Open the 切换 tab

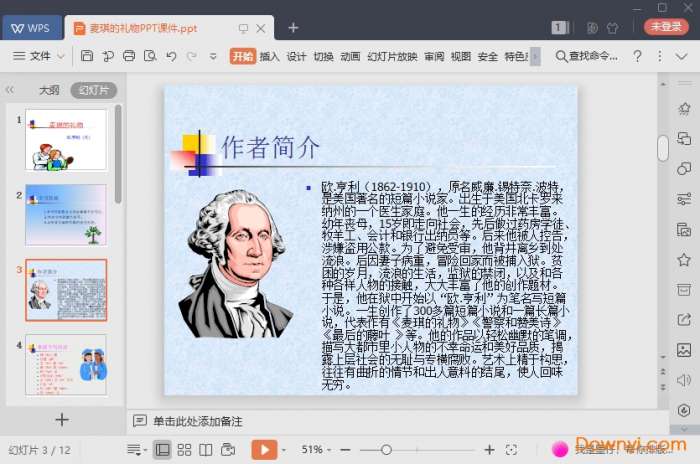point(323,56)
